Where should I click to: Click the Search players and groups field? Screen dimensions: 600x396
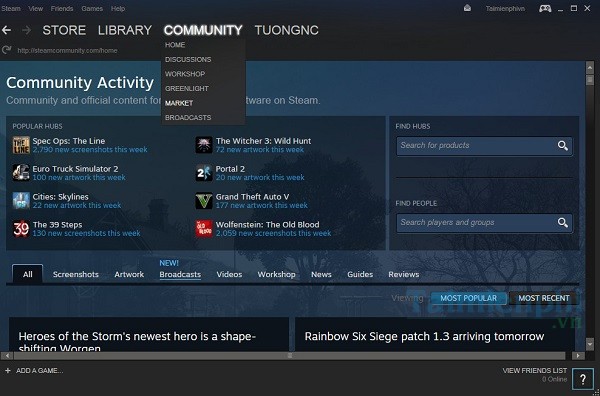point(484,223)
